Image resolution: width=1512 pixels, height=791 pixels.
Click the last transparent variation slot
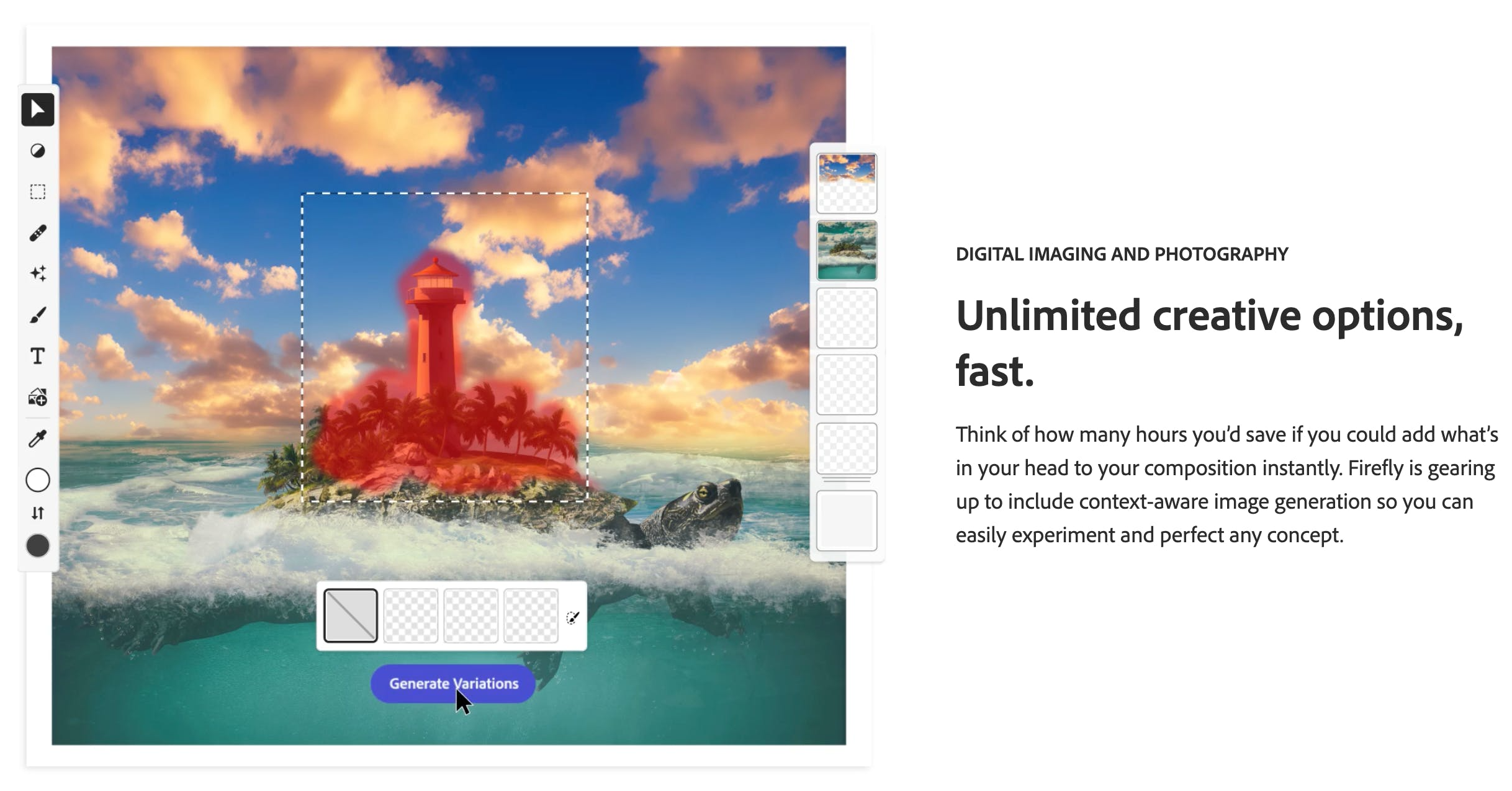click(531, 615)
